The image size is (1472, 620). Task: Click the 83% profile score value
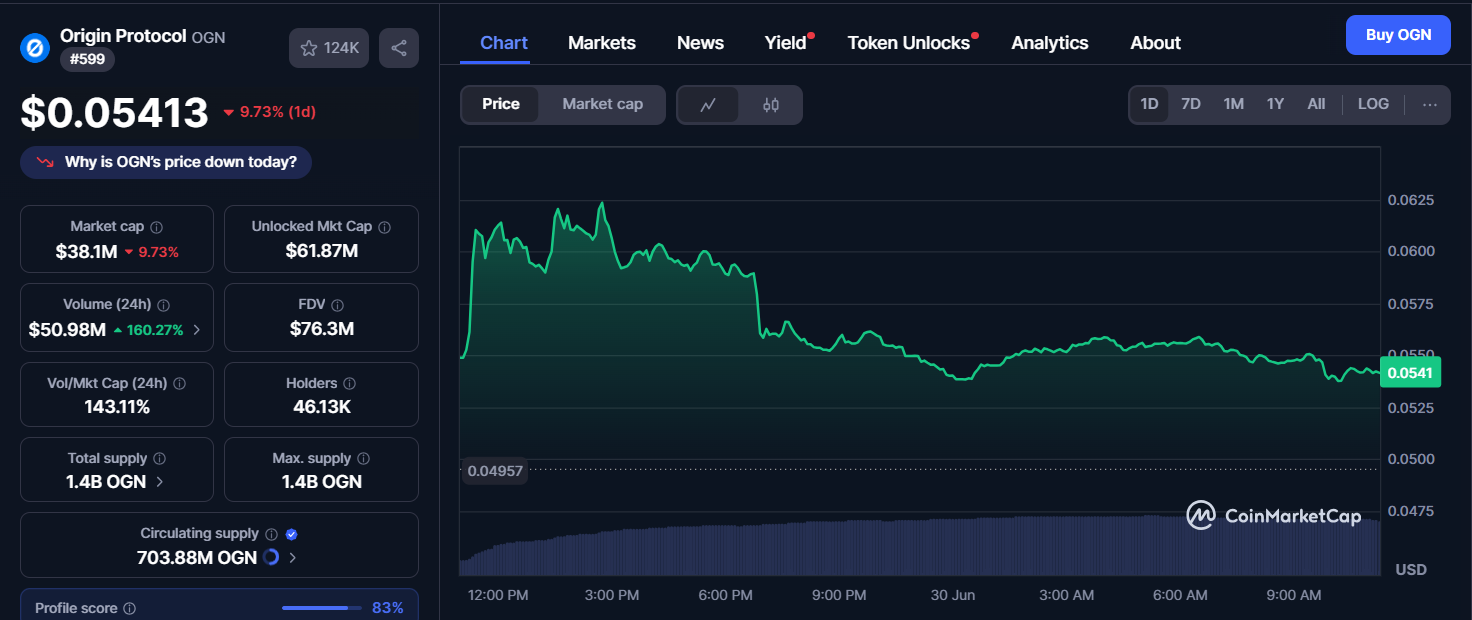click(387, 608)
